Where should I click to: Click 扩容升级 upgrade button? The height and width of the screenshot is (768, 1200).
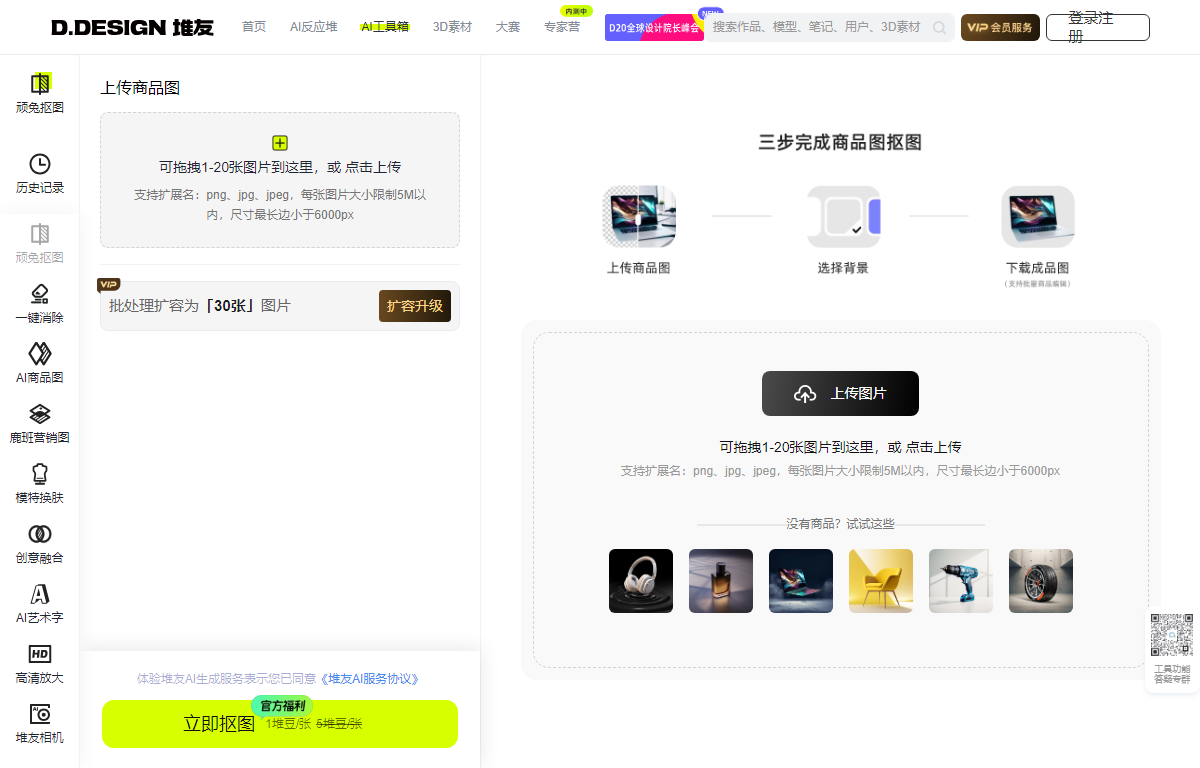tap(415, 306)
